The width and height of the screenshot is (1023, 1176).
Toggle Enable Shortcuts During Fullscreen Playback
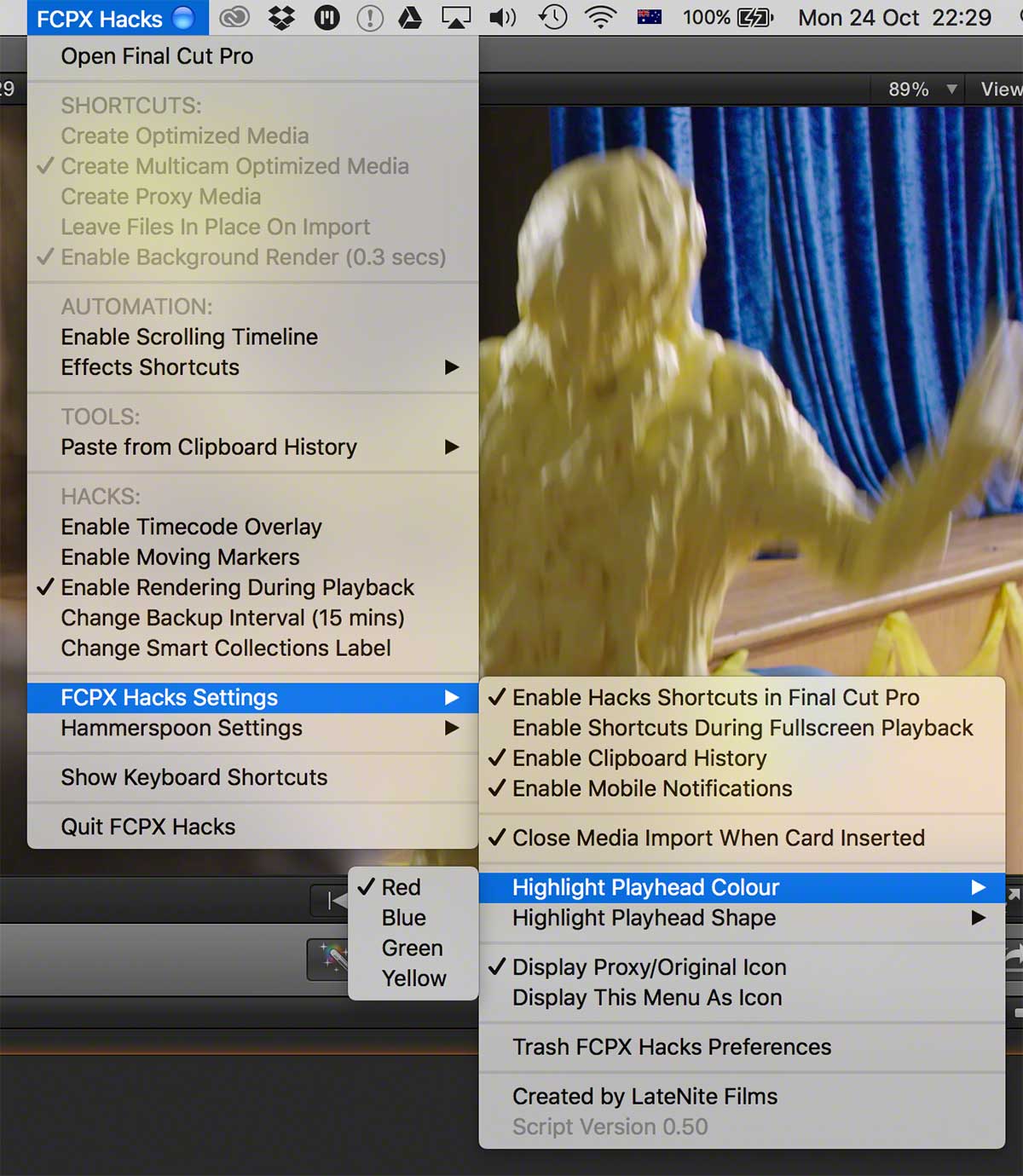[743, 729]
